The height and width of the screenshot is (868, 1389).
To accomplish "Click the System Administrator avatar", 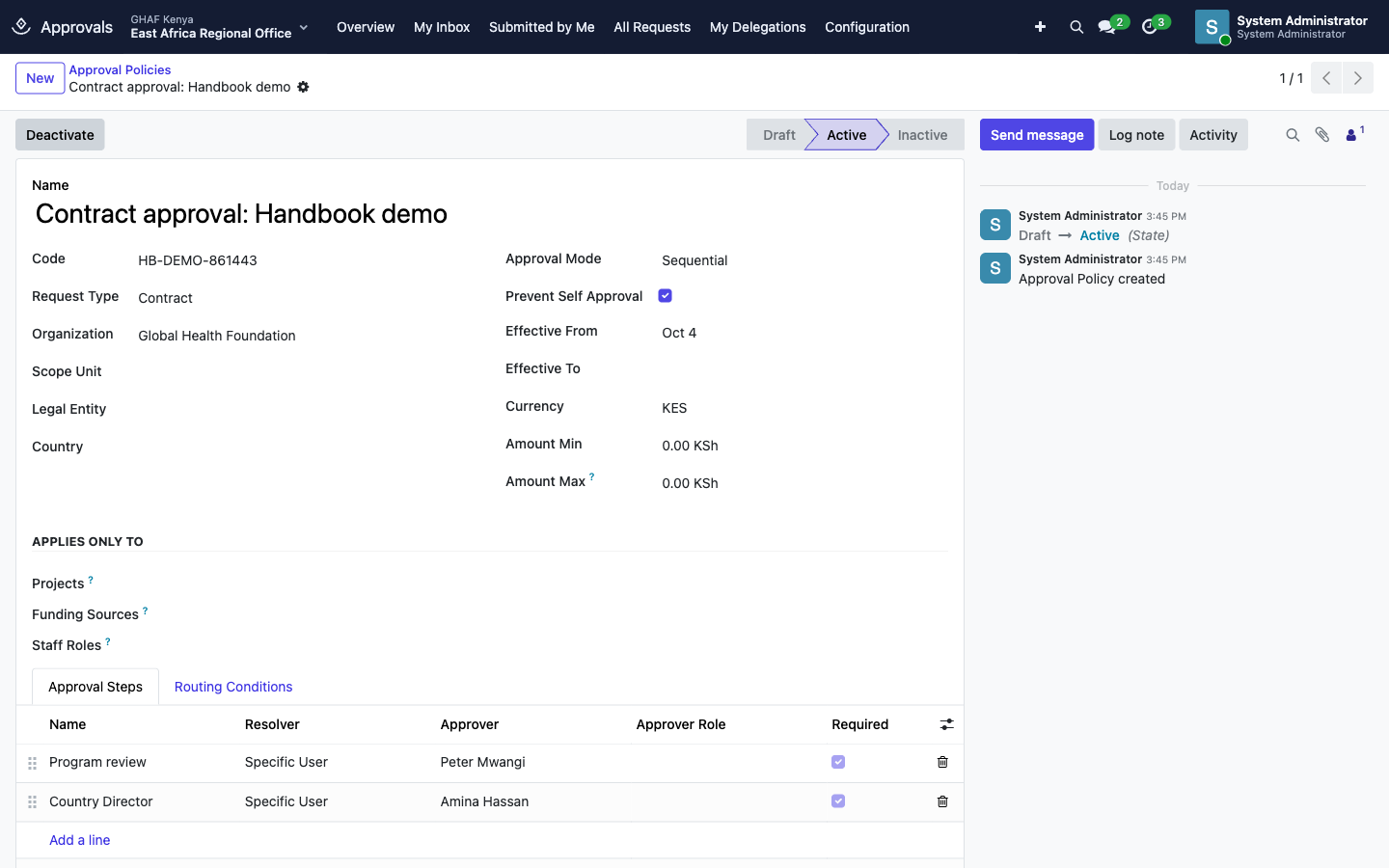I will coord(1212,27).
